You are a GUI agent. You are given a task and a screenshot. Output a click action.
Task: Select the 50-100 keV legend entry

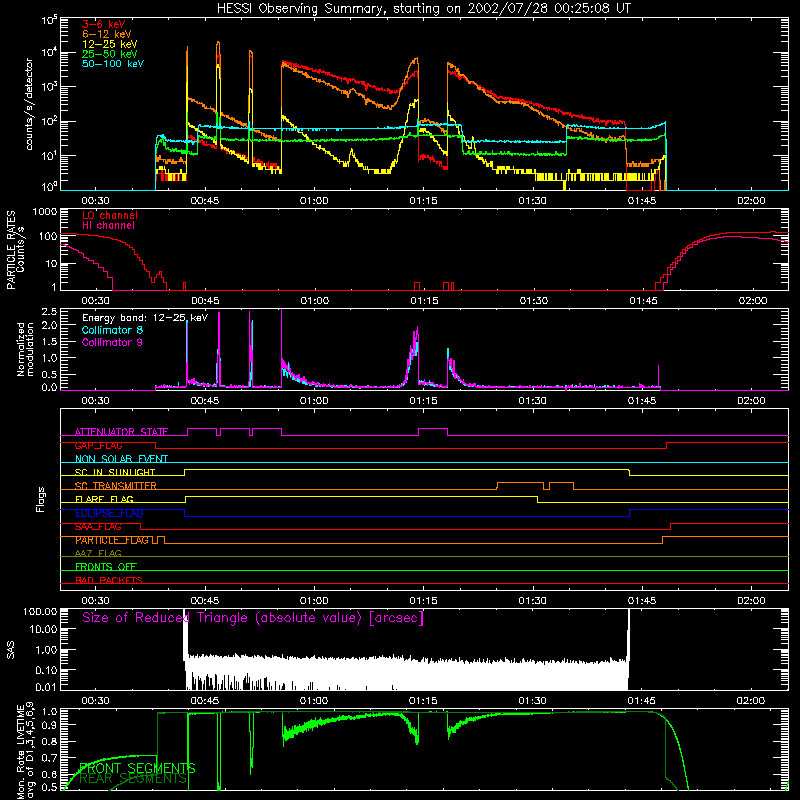[x=113, y=64]
